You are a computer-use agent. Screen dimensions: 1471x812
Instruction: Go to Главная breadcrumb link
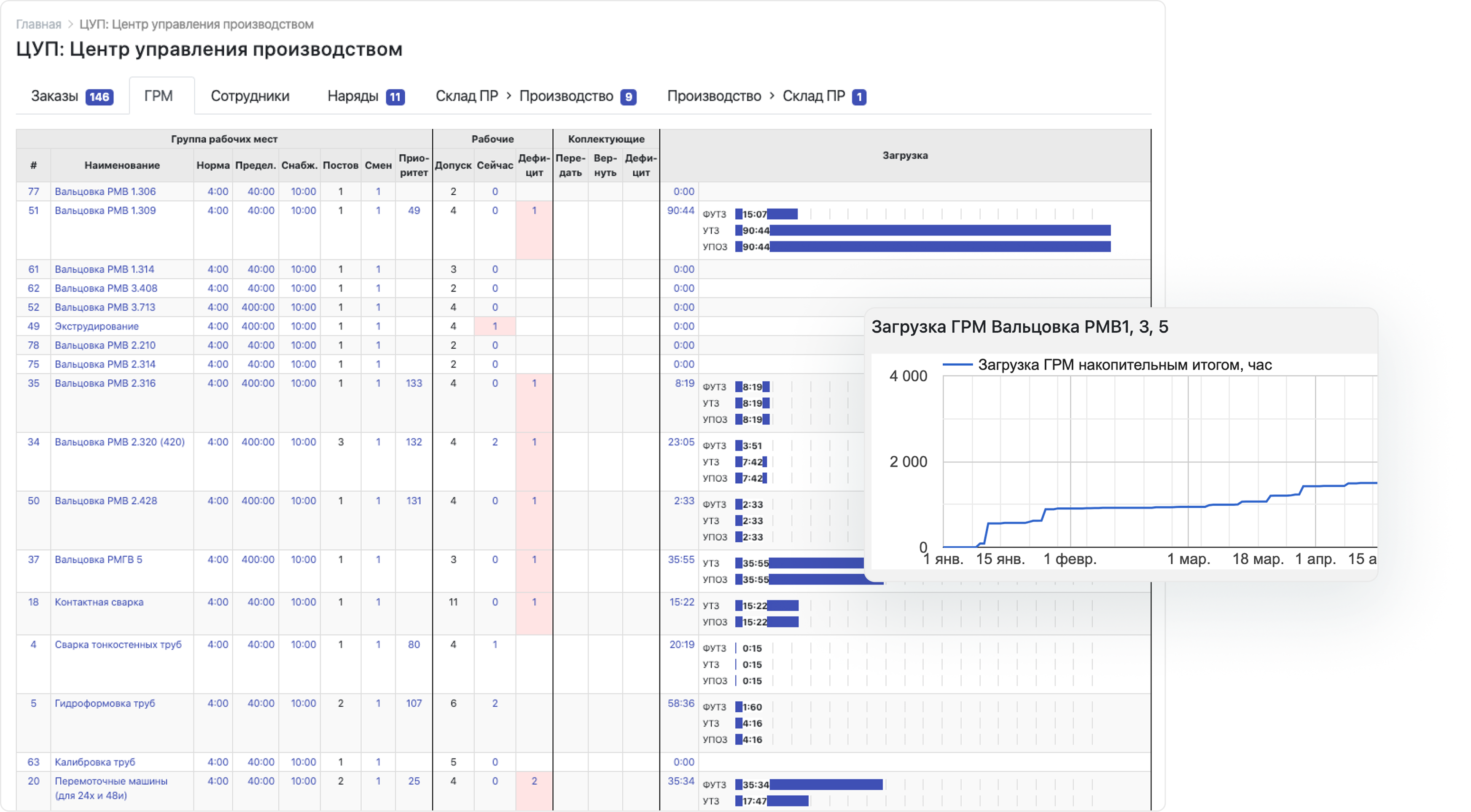pos(38,24)
